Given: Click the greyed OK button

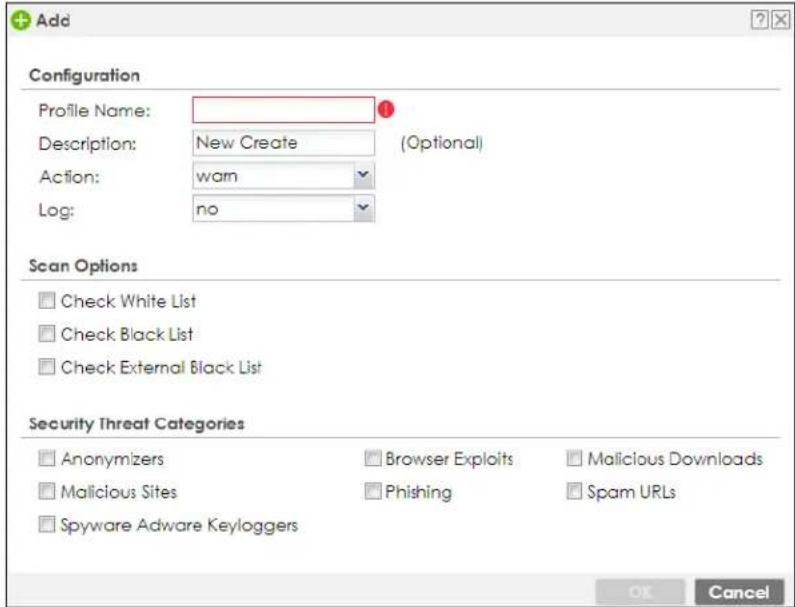Looking at the screenshot, I should pyautogui.click(x=640, y=592).
